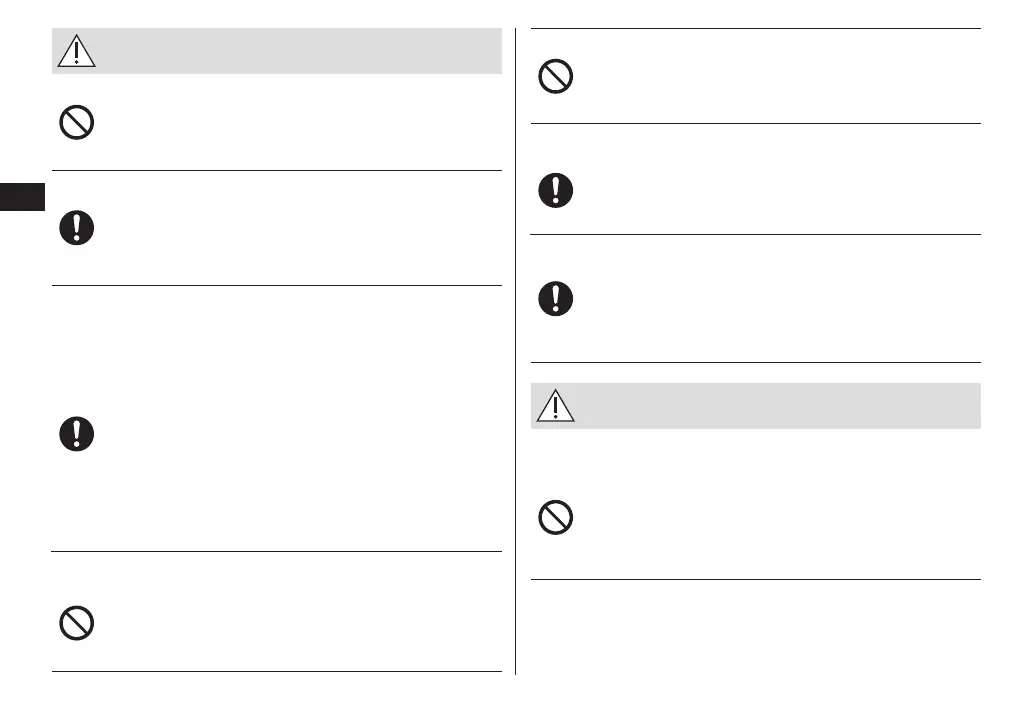This screenshot has width=1032, height=726.
Task: Click the left gray warning header bar
Action: pos(300,50)
